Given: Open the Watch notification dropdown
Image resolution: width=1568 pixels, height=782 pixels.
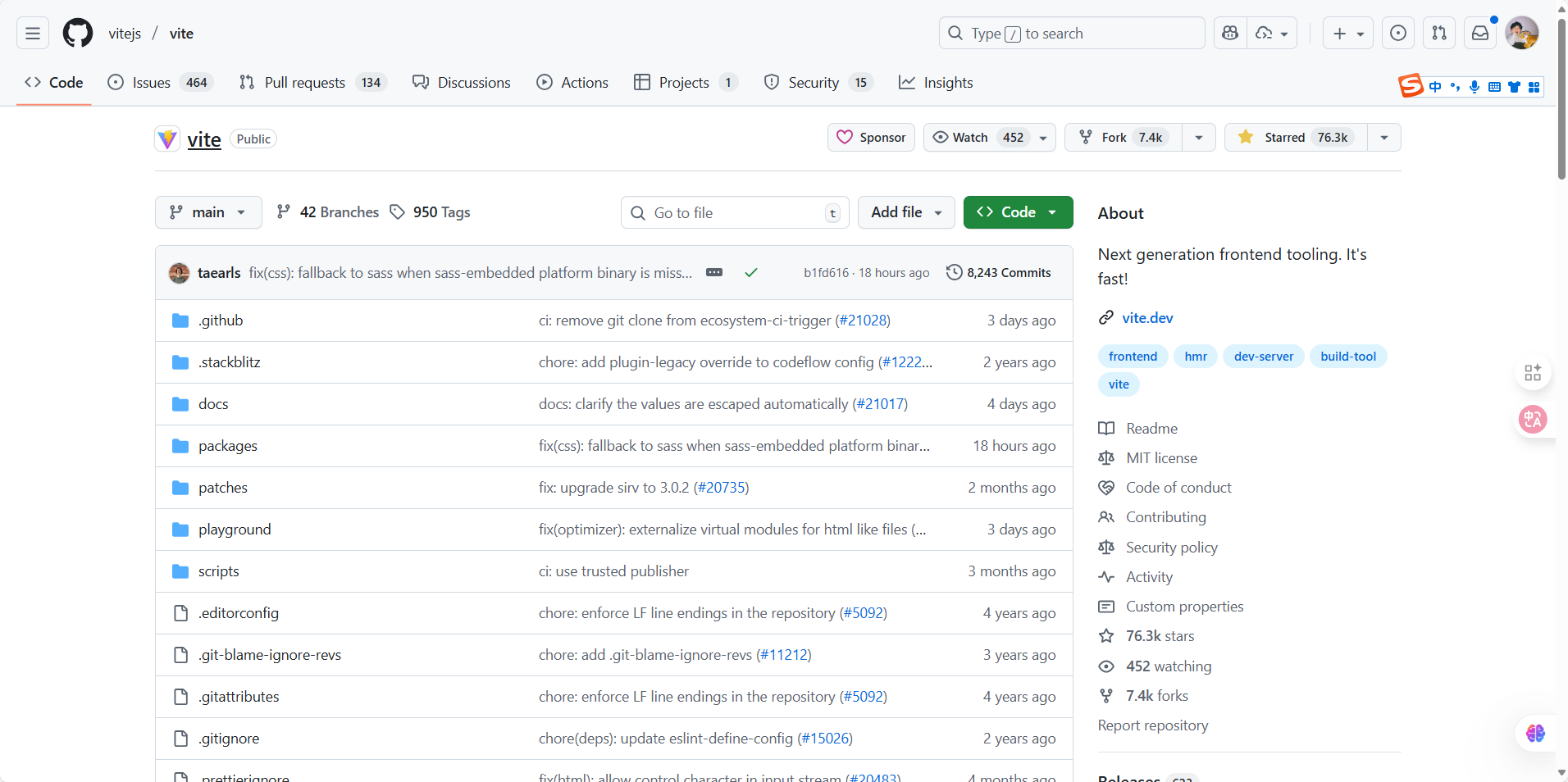Looking at the screenshot, I should pos(990,138).
